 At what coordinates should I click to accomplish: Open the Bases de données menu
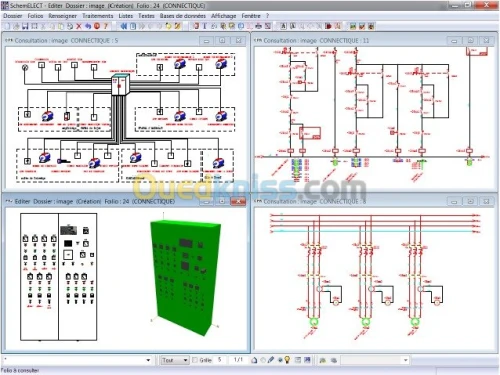(x=183, y=16)
